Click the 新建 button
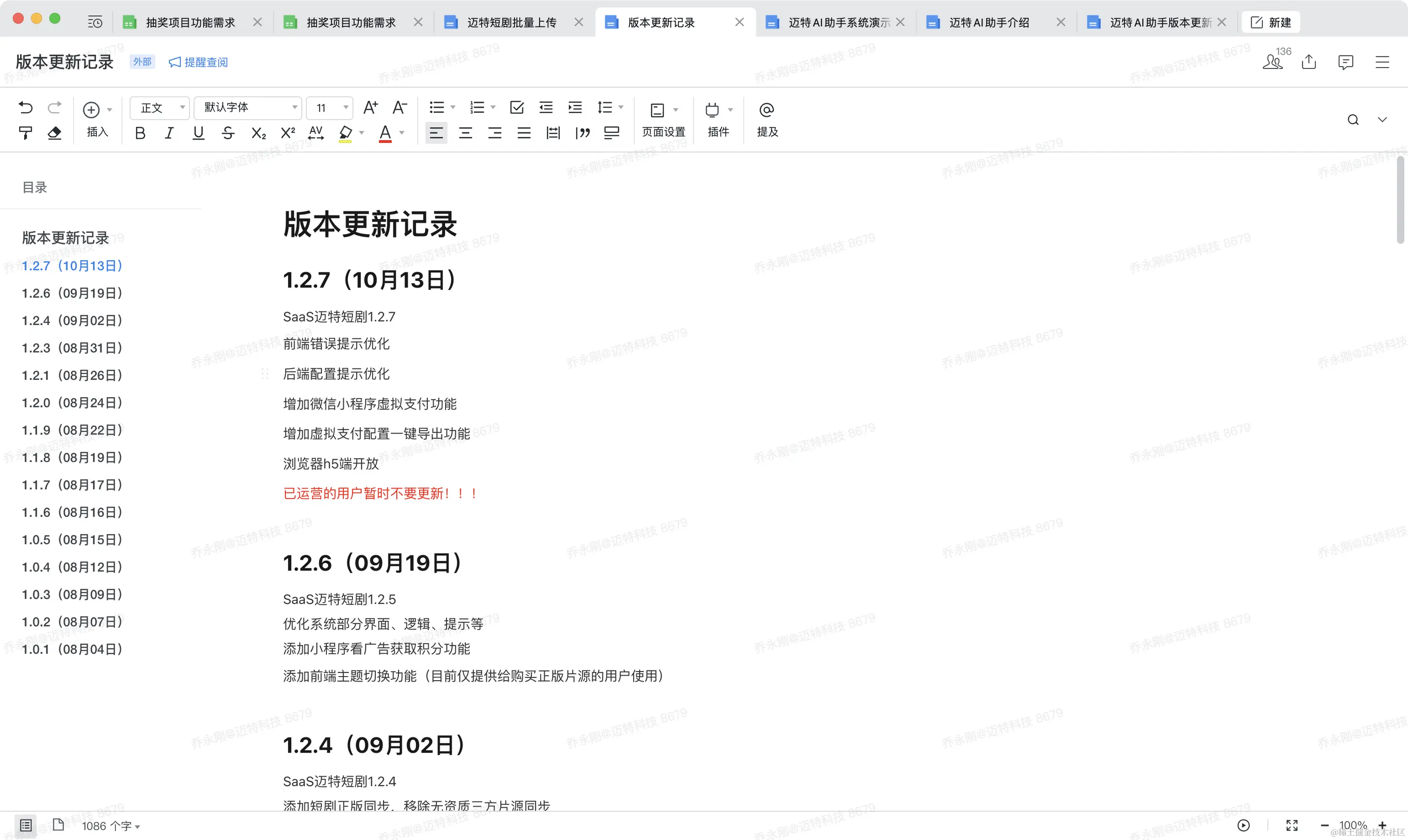 (1271, 23)
